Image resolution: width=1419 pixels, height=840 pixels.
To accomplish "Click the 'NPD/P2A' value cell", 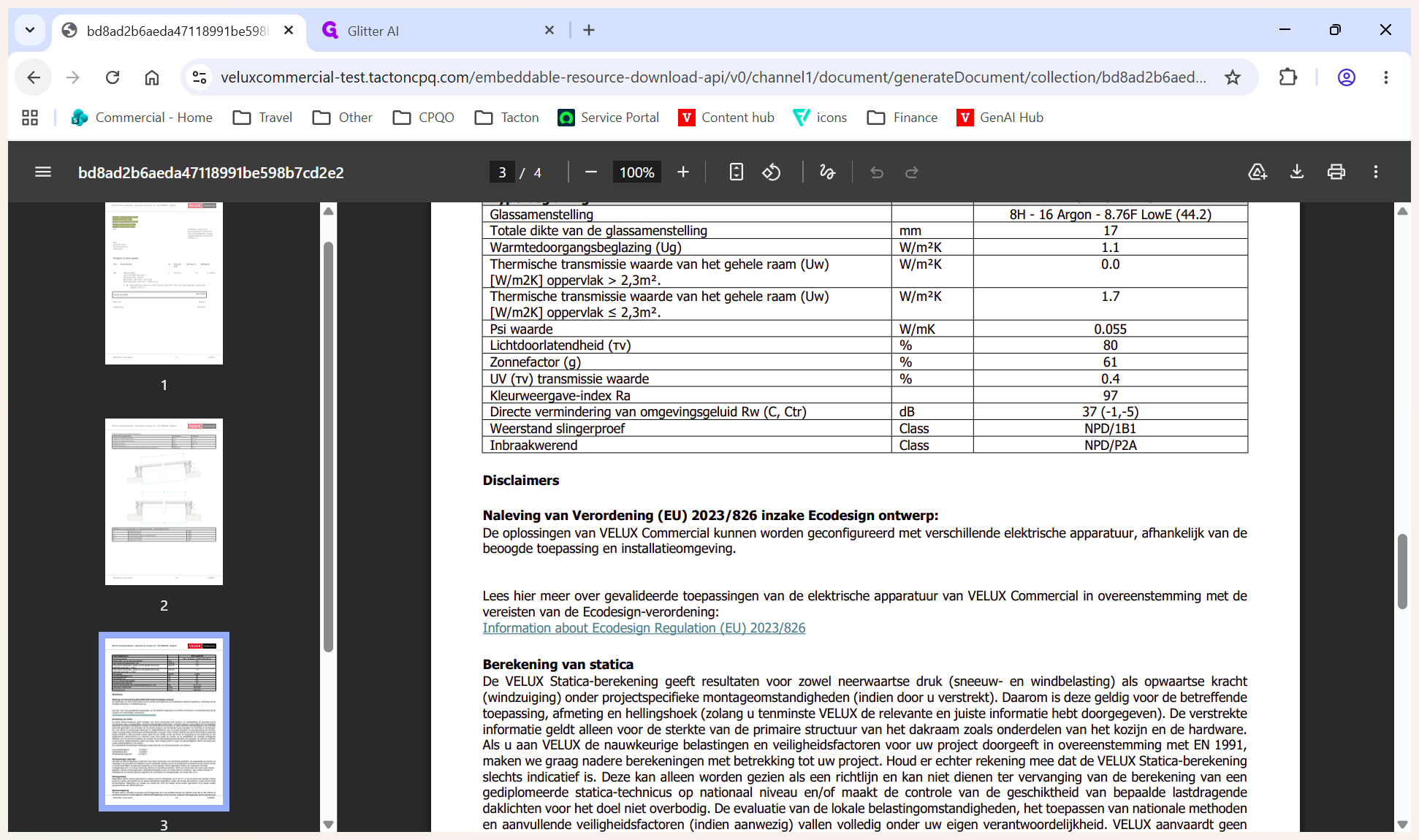I will [1110, 445].
